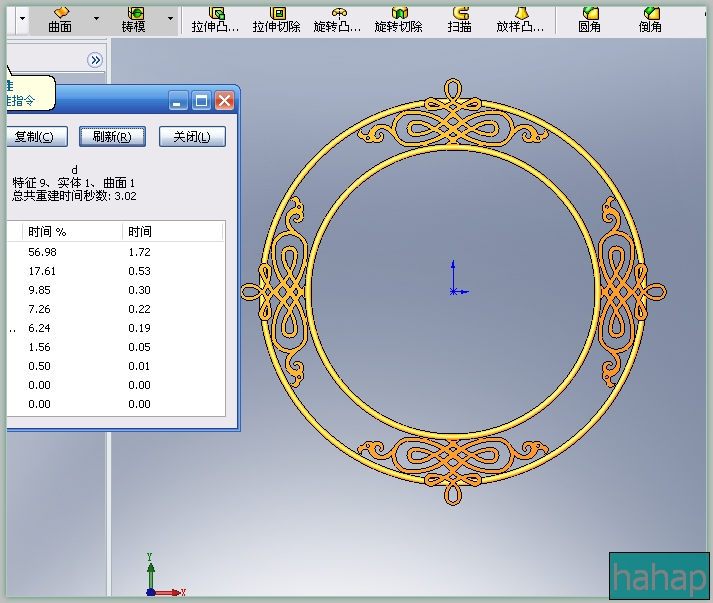Select the 1.56 percent value

[39, 347]
